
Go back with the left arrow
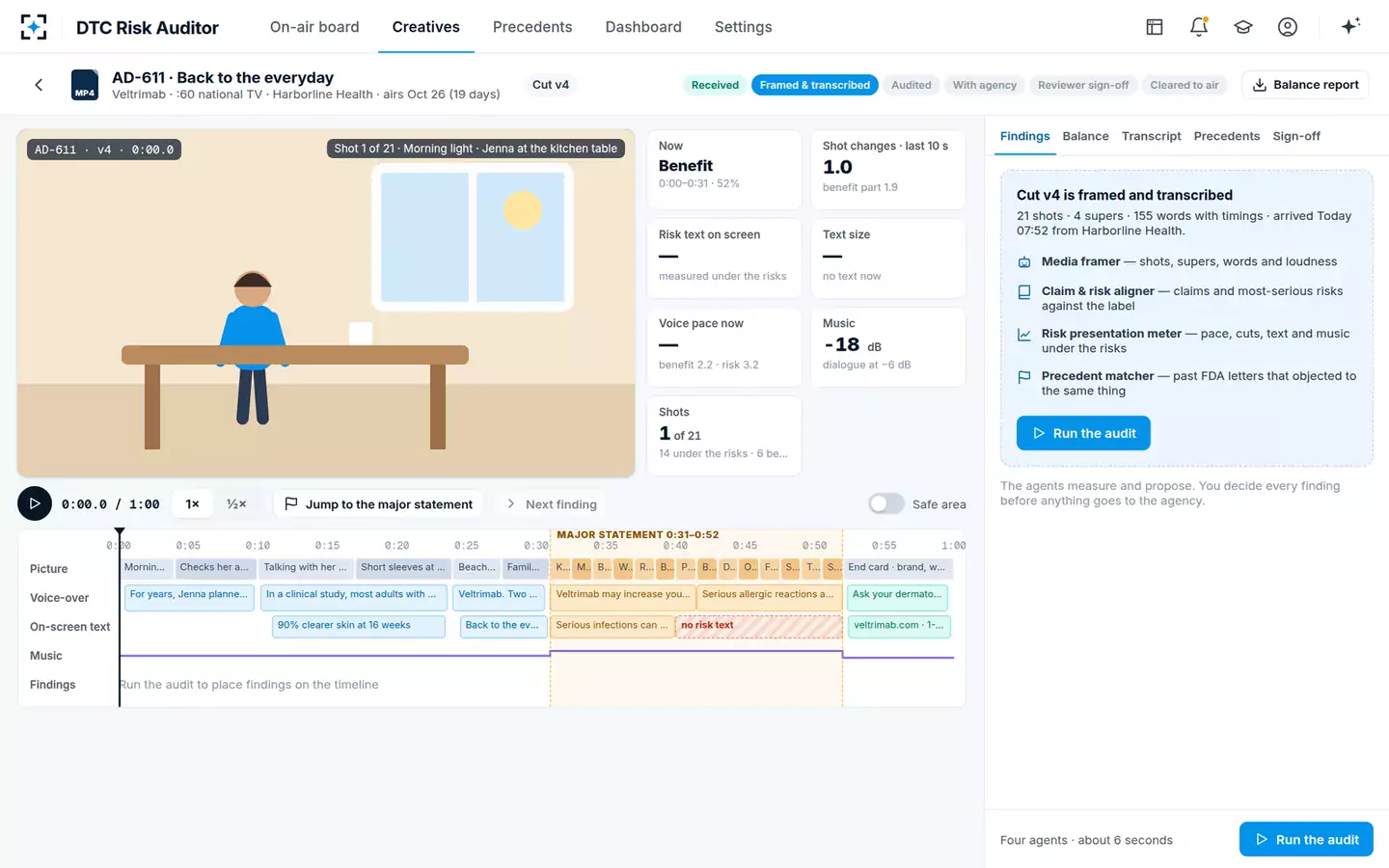click(39, 85)
